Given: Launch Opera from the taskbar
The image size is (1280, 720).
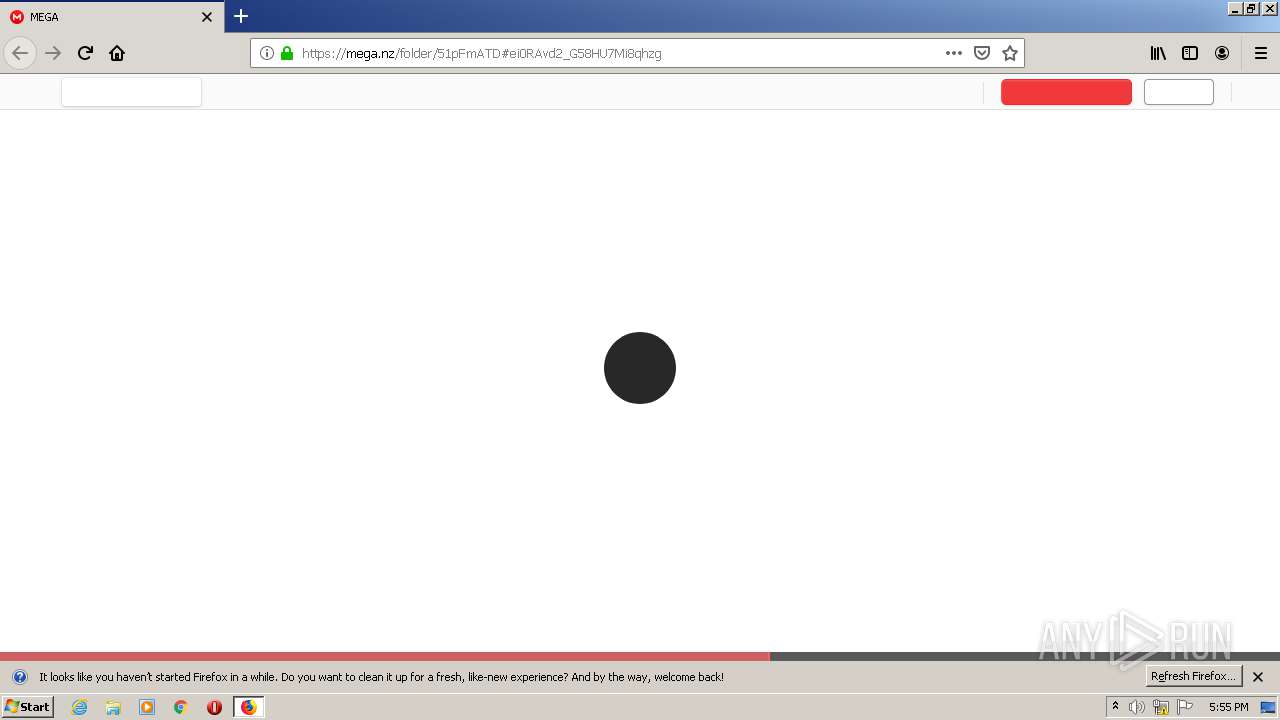Looking at the screenshot, I should [x=214, y=707].
